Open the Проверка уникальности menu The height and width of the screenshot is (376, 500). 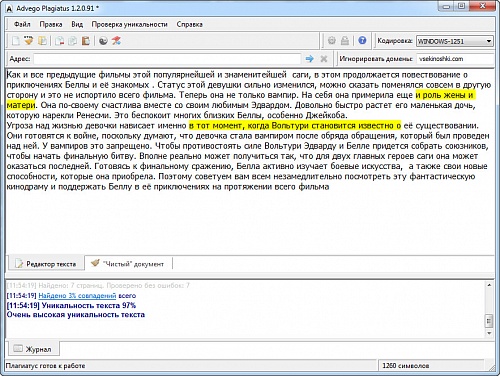129,24
